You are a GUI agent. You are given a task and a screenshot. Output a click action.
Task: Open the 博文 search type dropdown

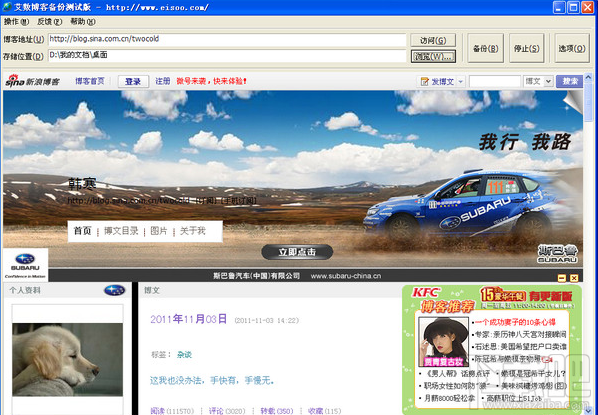pyautogui.click(x=538, y=81)
